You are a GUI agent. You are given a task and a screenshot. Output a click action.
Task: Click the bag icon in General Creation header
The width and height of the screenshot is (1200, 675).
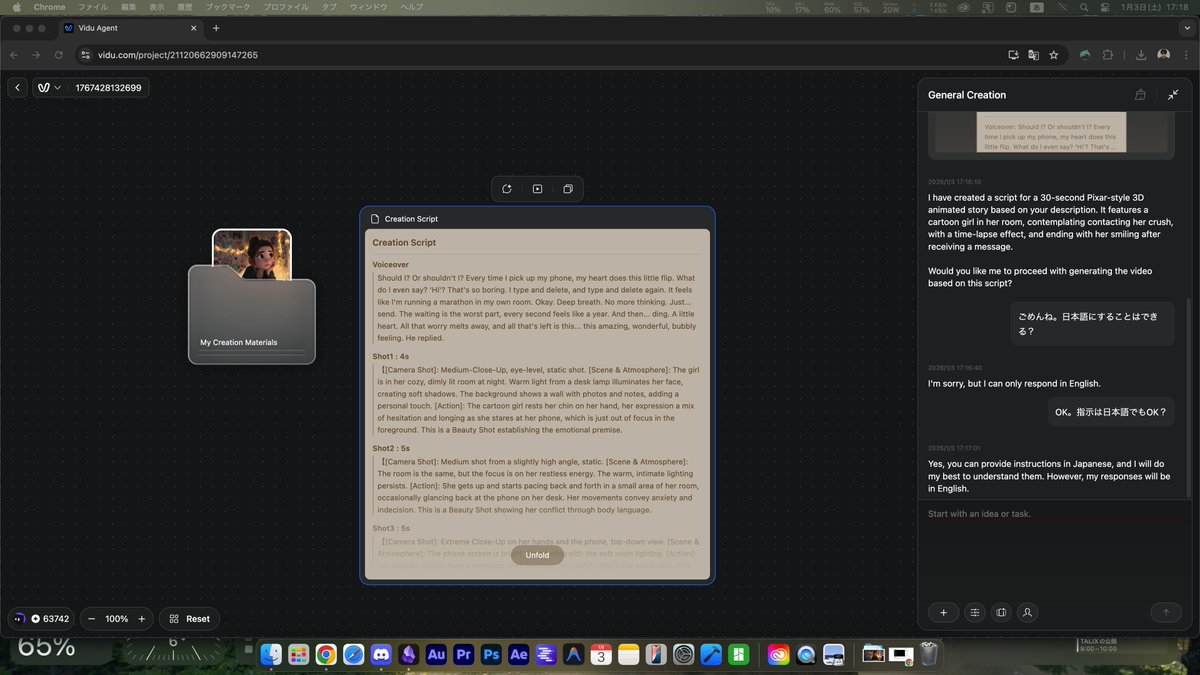[1140, 95]
